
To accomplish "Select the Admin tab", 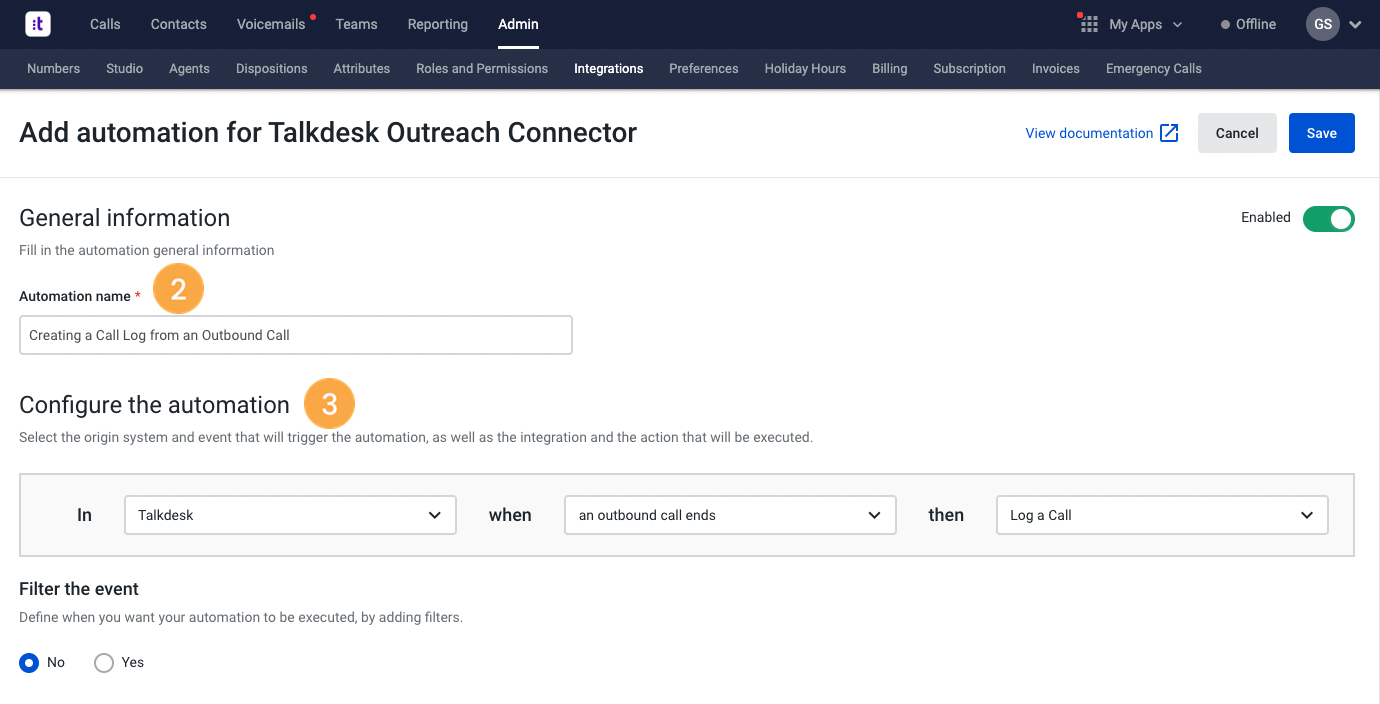I will 518,24.
